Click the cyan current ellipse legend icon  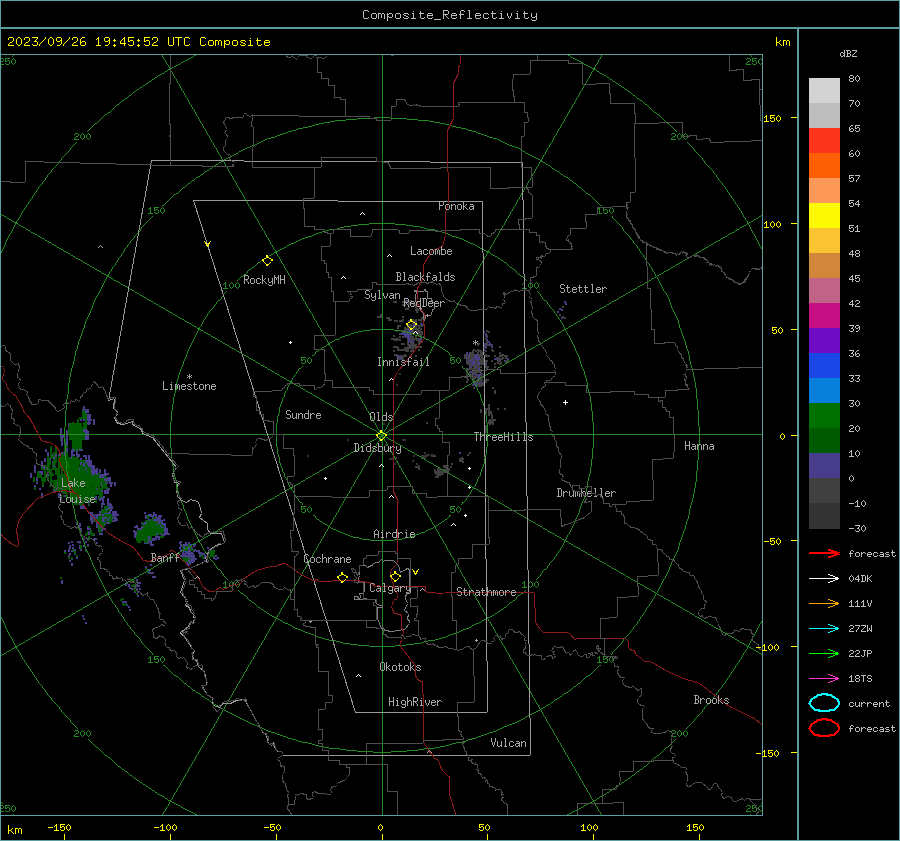click(x=824, y=703)
